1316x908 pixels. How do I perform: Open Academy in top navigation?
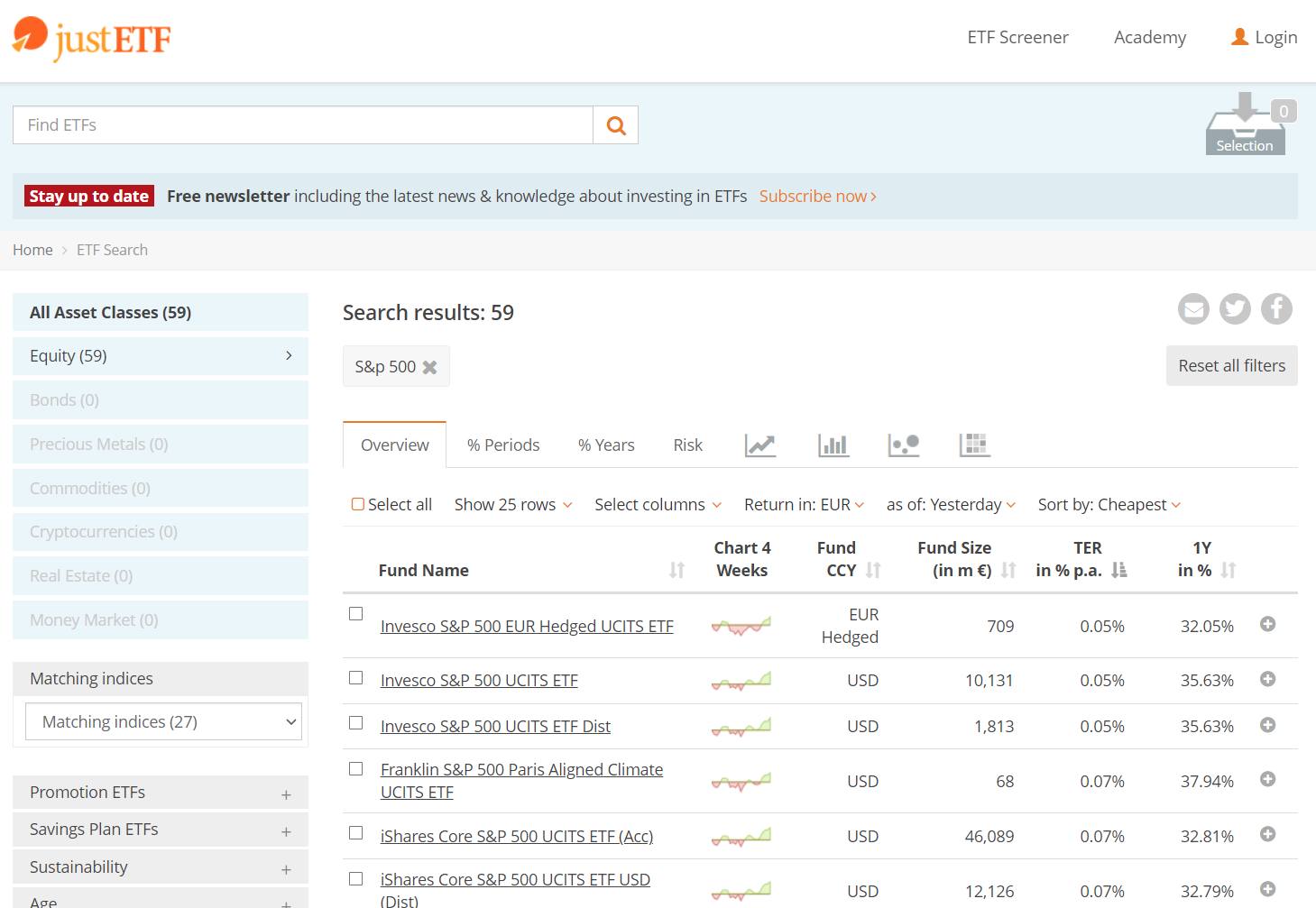tap(1150, 37)
